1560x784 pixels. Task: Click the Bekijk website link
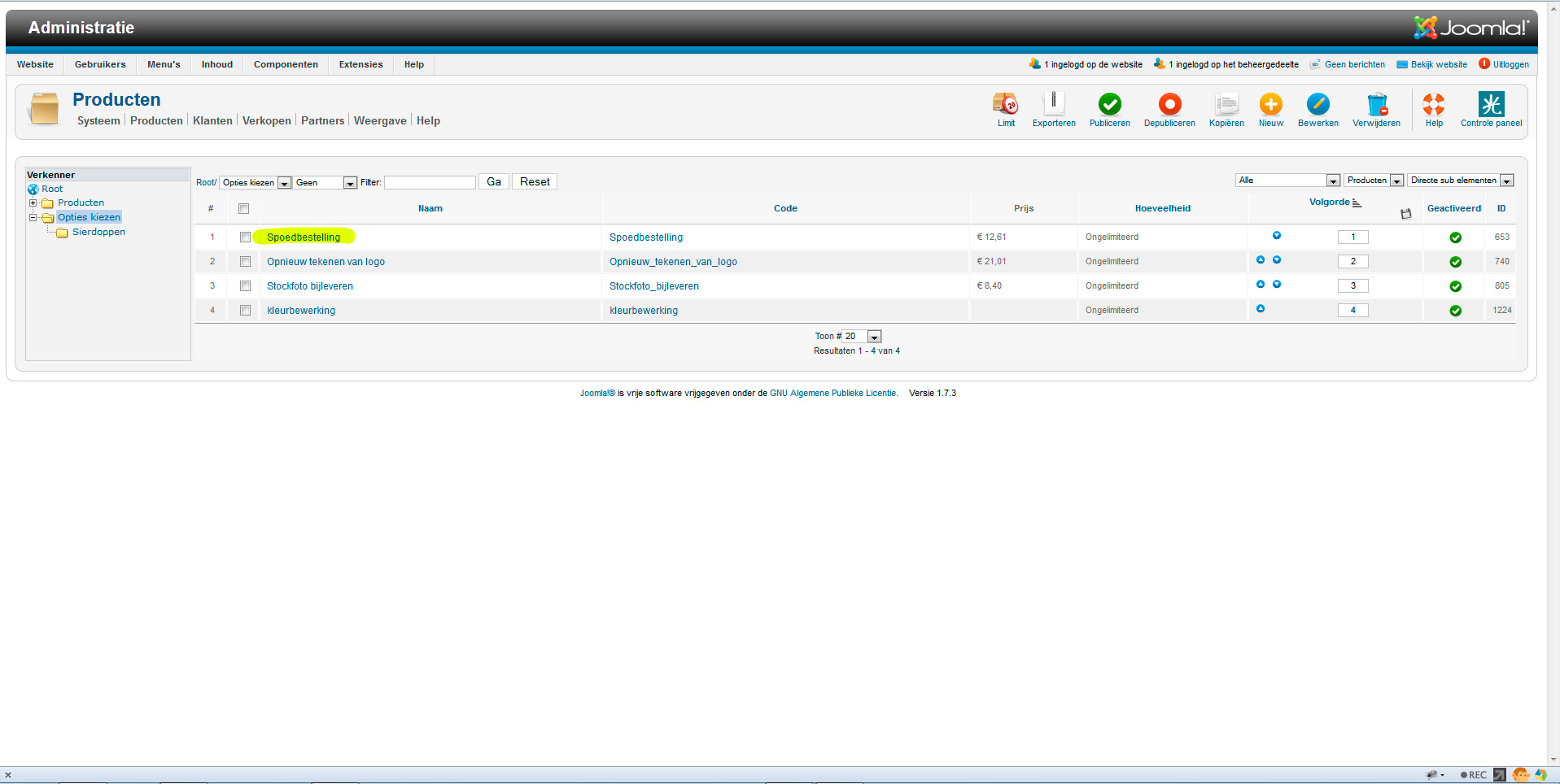[x=1439, y=65]
